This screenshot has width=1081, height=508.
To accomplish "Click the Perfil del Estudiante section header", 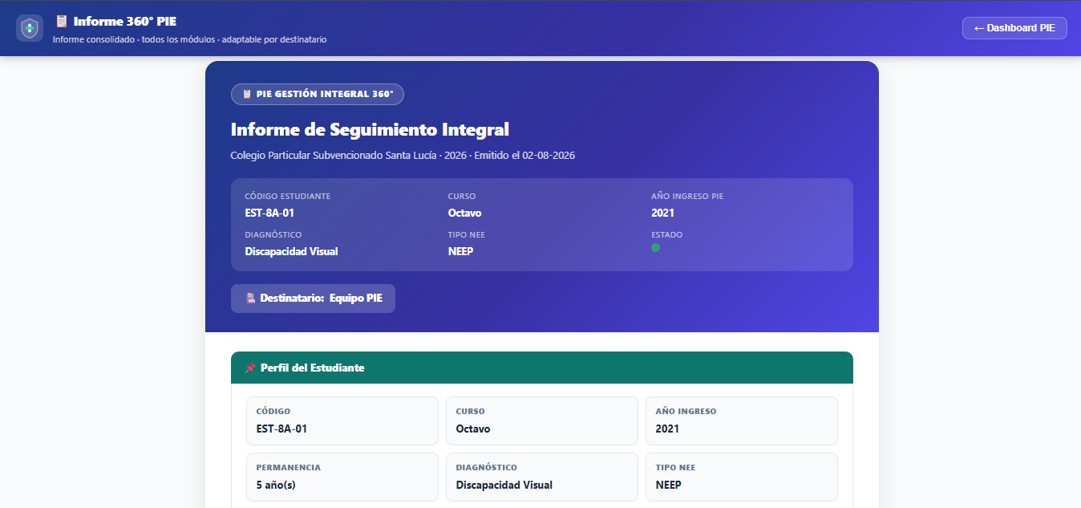I will pyautogui.click(x=542, y=368).
